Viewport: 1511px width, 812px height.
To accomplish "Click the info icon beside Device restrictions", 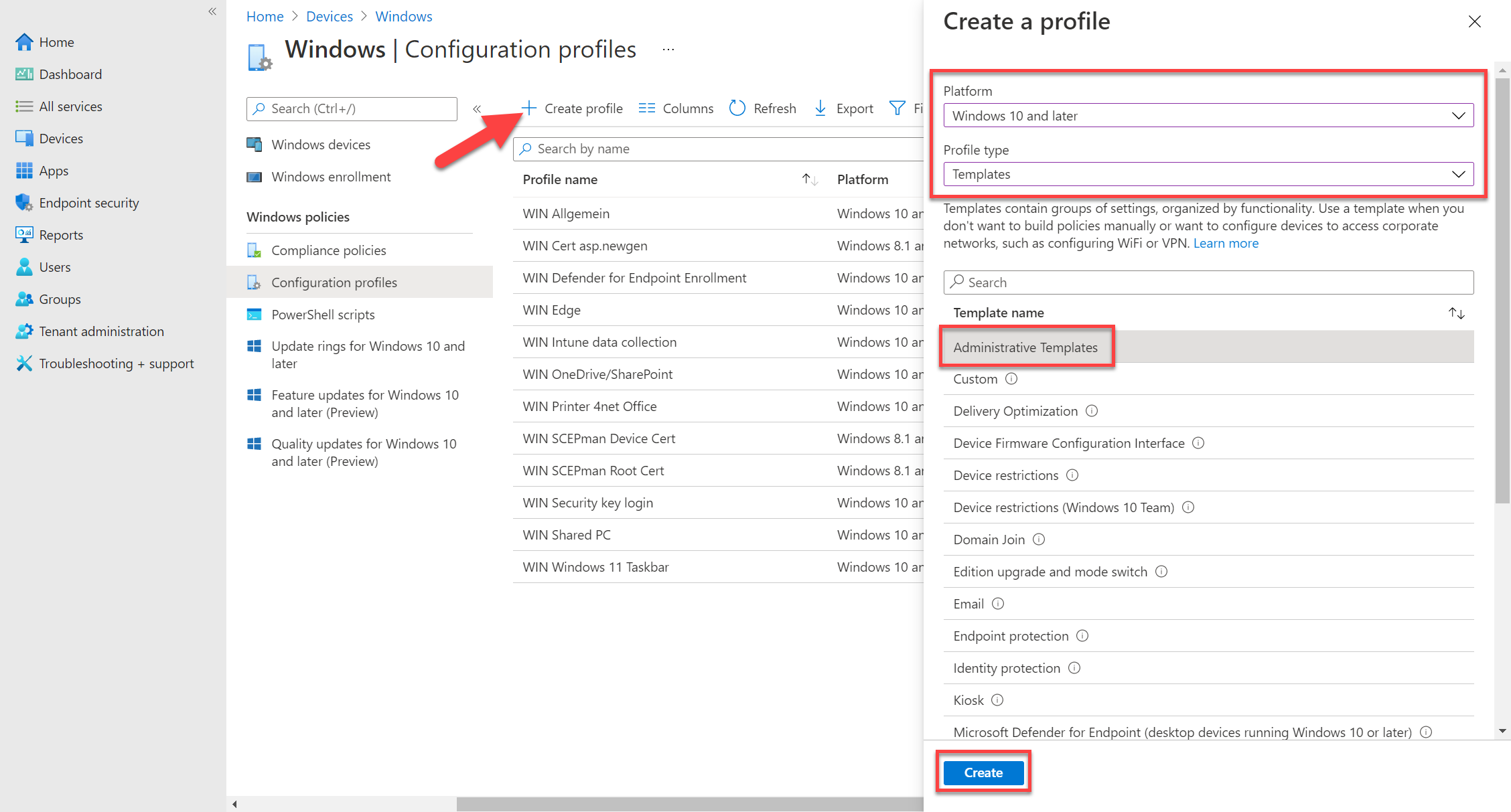I will click(1072, 475).
